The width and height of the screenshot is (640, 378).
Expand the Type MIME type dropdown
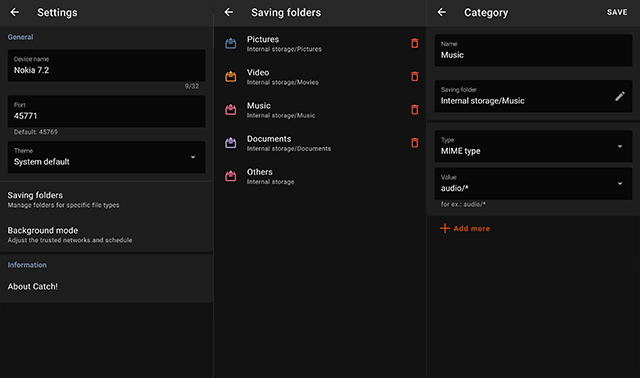pos(620,146)
